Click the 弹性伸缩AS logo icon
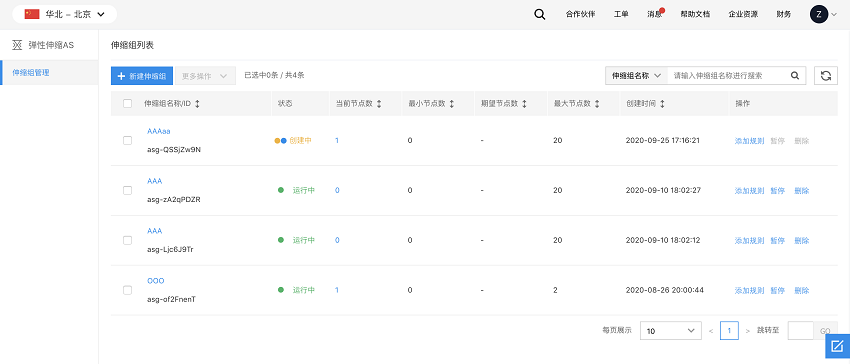Viewport: 850px width, 364px height. (17, 45)
